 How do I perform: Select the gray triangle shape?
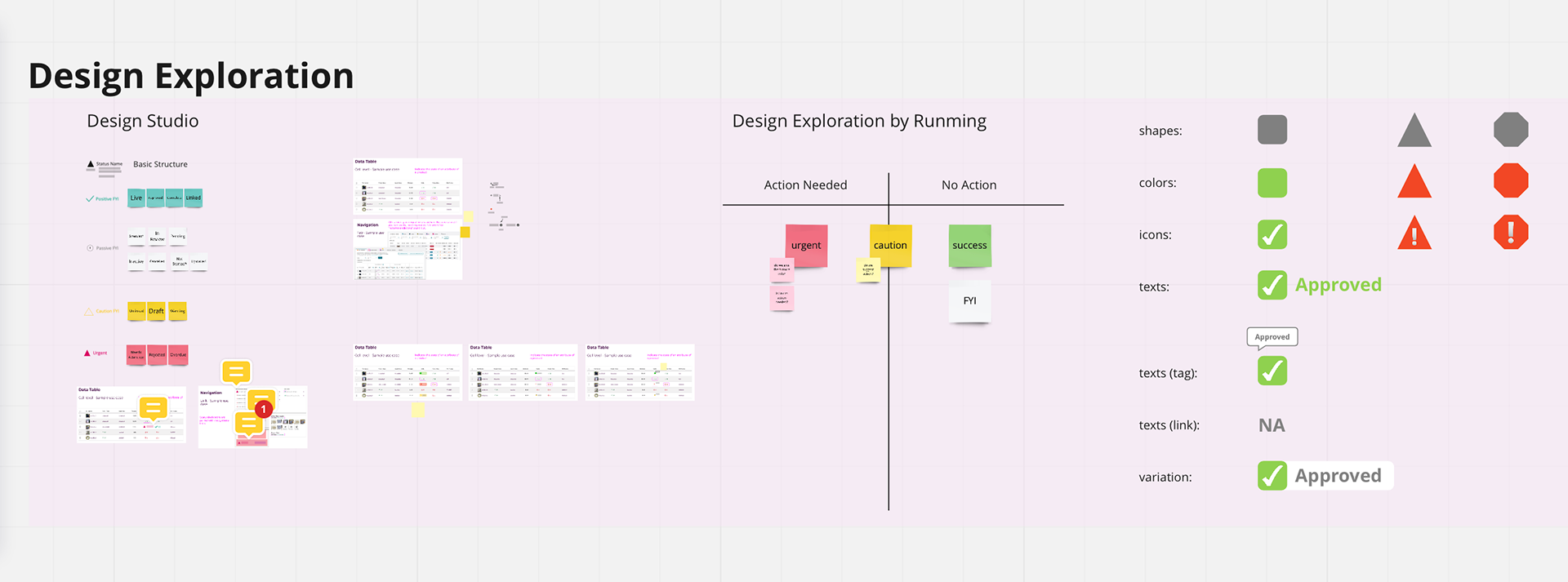1414,131
